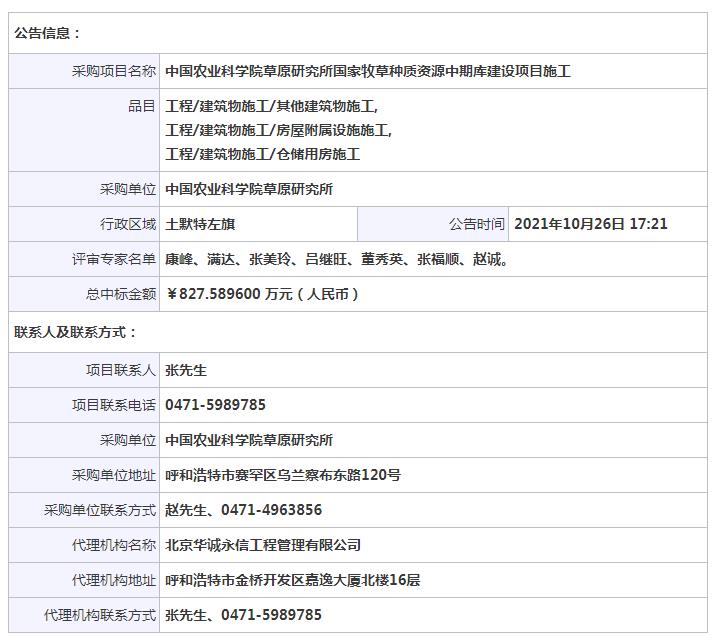Image resolution: width=720 pixels, height=644 pixels.
Task: Click the 品目 label cell
Action: click(84, 130)
